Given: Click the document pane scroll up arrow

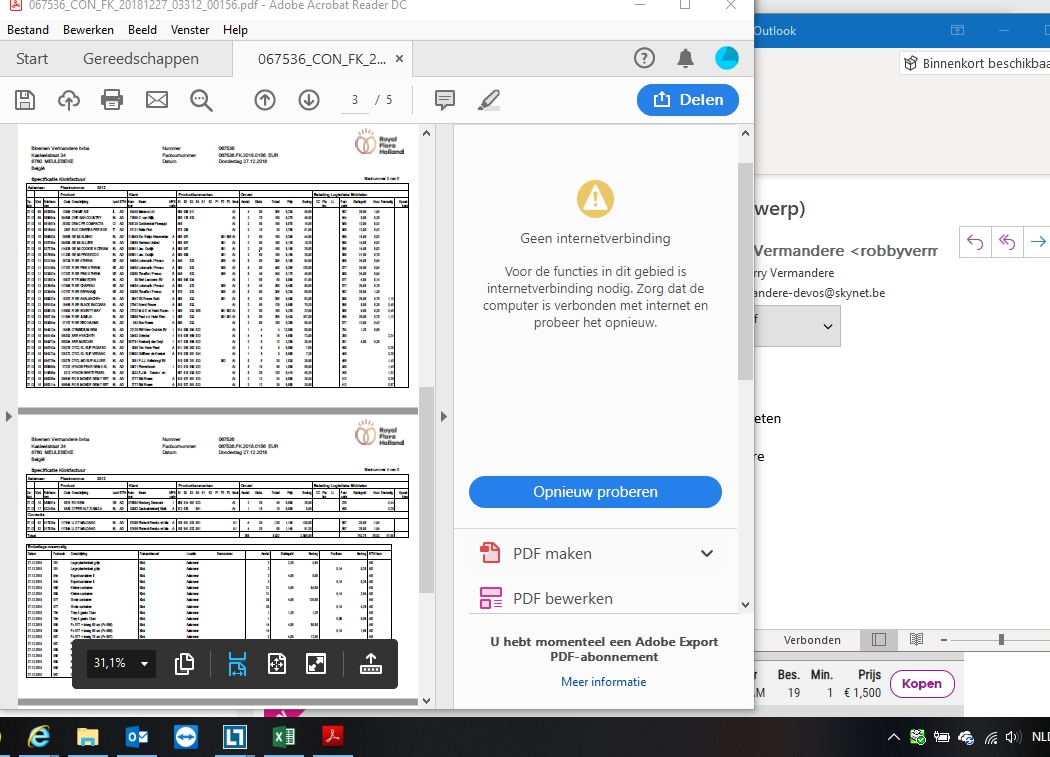Looking at the screenshot, I should pos(427,133).
